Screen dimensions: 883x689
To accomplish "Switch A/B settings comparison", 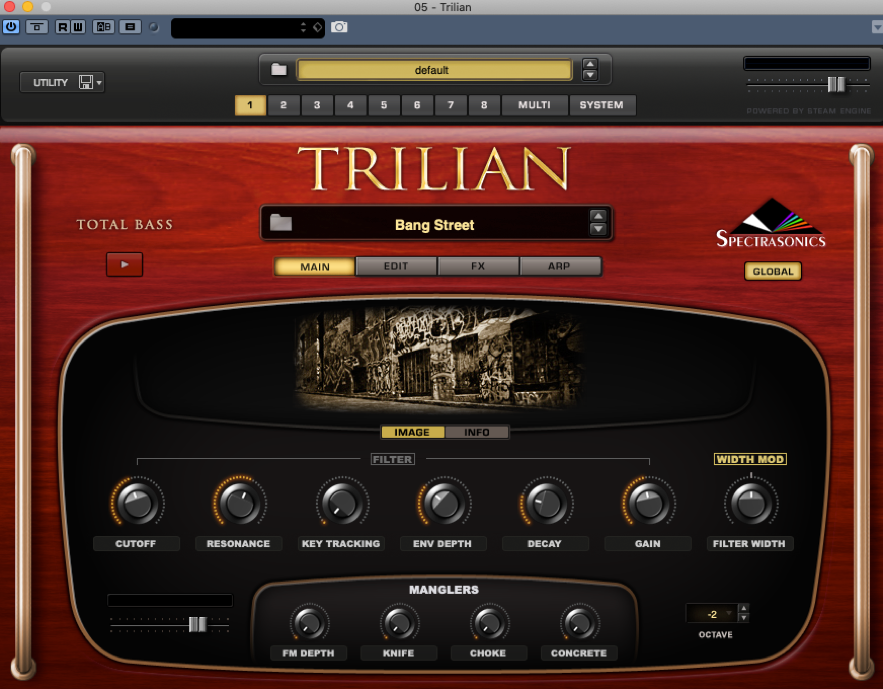I will 104,26.
